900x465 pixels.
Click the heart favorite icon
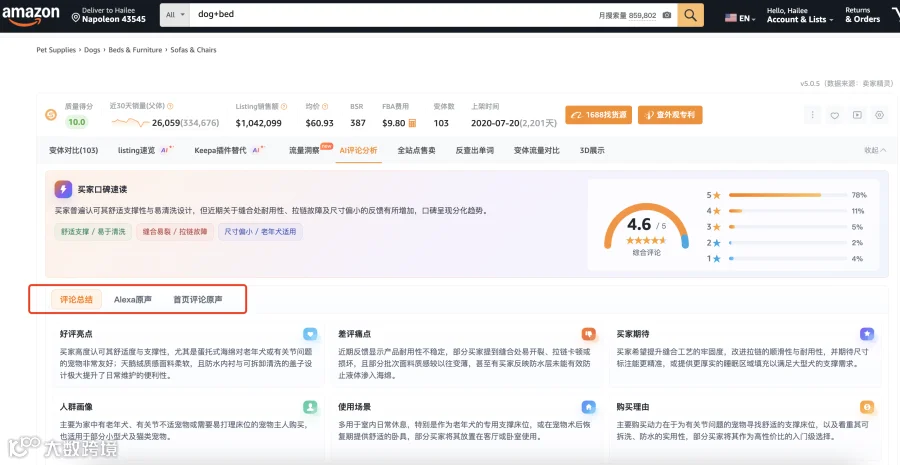tap(835, 115)
